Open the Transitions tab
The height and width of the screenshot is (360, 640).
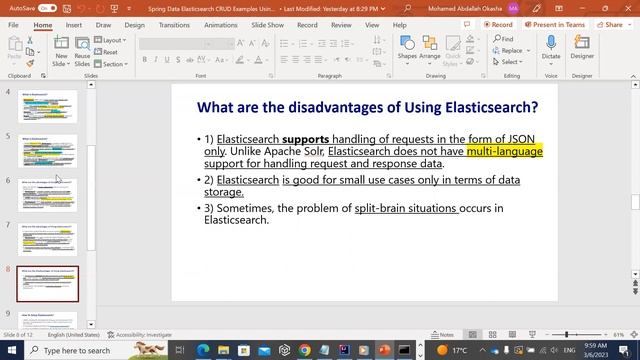[174, 25]
